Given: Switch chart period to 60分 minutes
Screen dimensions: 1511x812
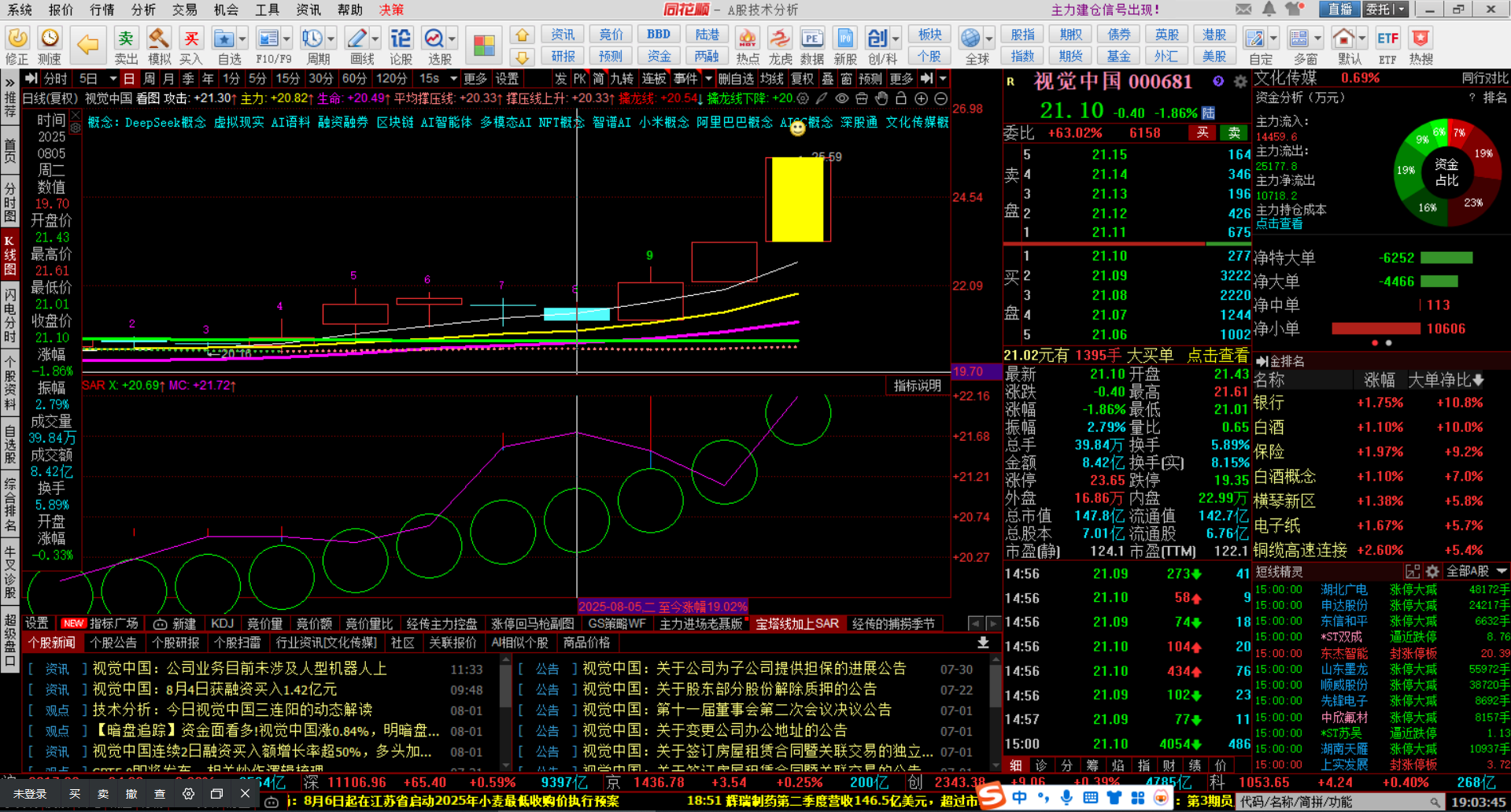Looking at the screenshot, I should [x=355, y=79].
